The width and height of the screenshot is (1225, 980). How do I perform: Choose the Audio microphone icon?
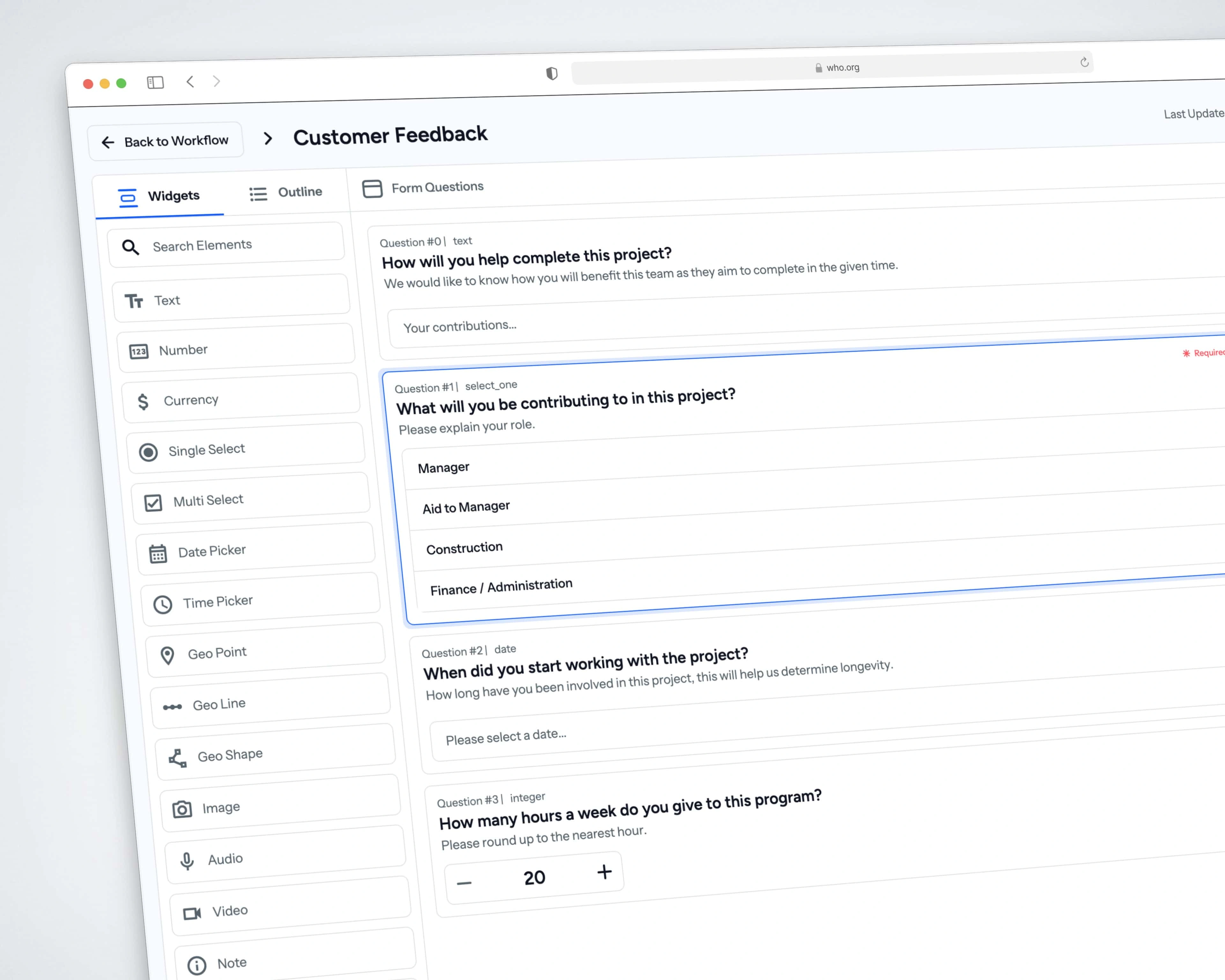point(187,861)
